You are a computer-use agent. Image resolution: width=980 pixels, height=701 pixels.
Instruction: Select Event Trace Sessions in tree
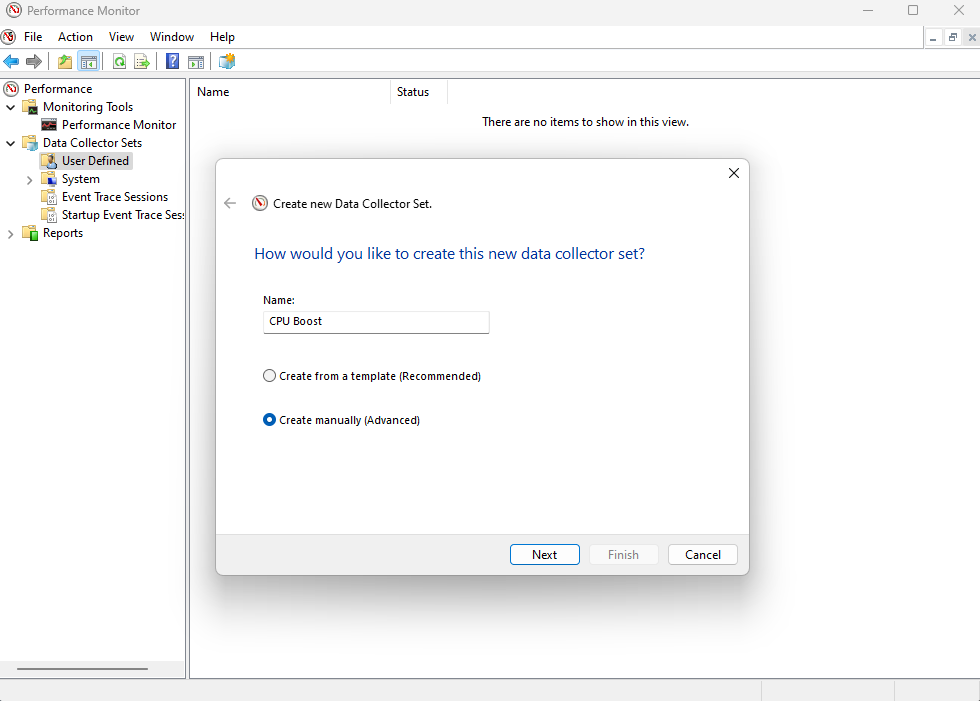coord(114,197)
